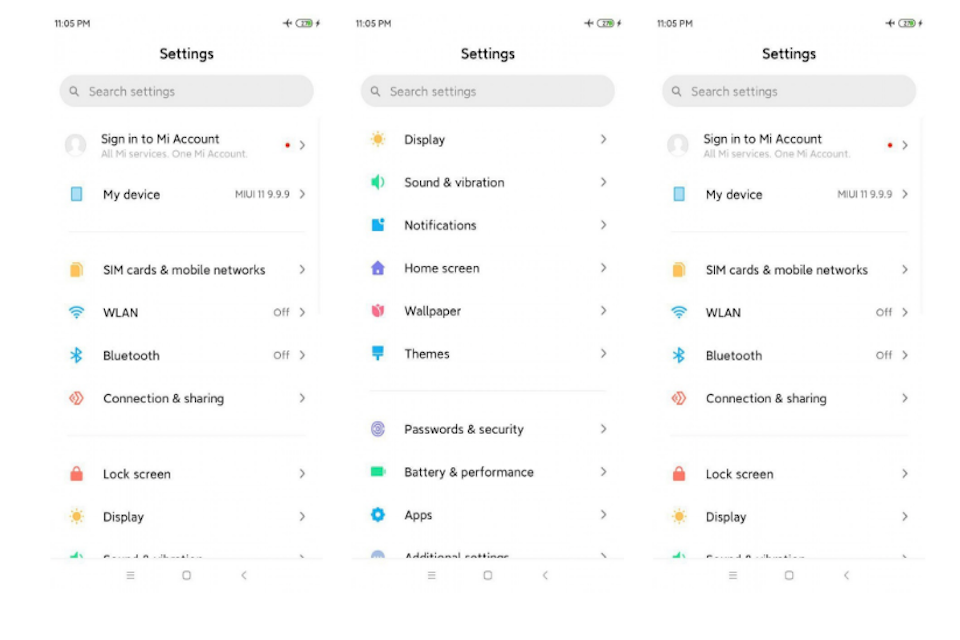This screenshot has width=960, height=640.
Task: Tap the recents menu icon on right screen
Action: [733, 575]
